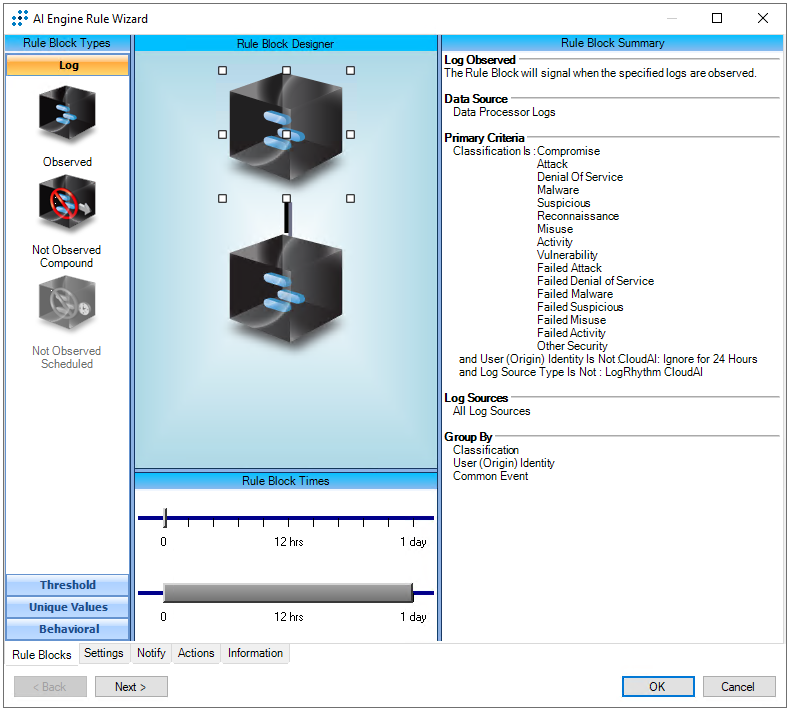
Task: Select the Not Observed Compound block icon
Action: [x=67, y=205]
